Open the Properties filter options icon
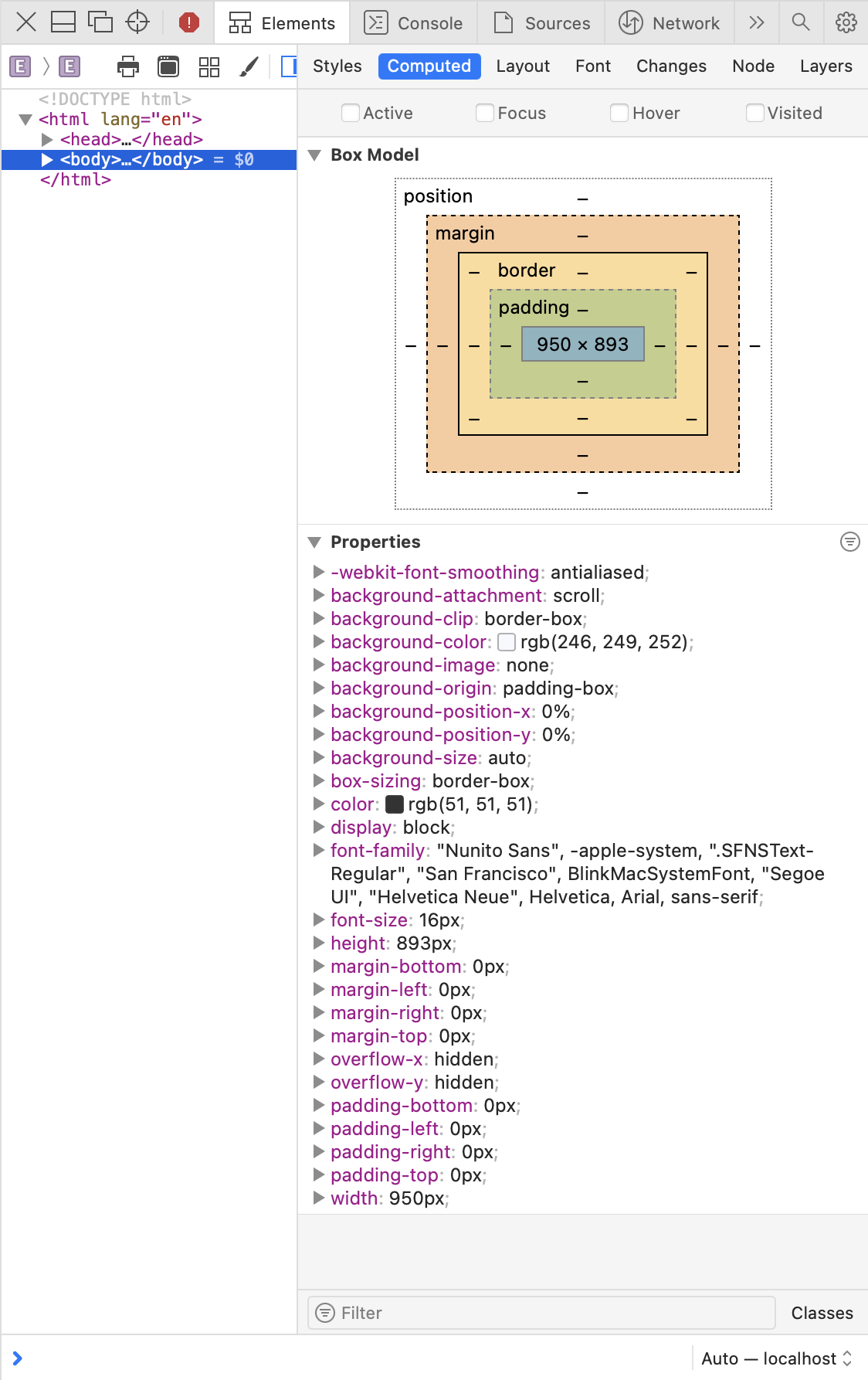This screenshot has height=1380, width=868. (x=849, y=542)
